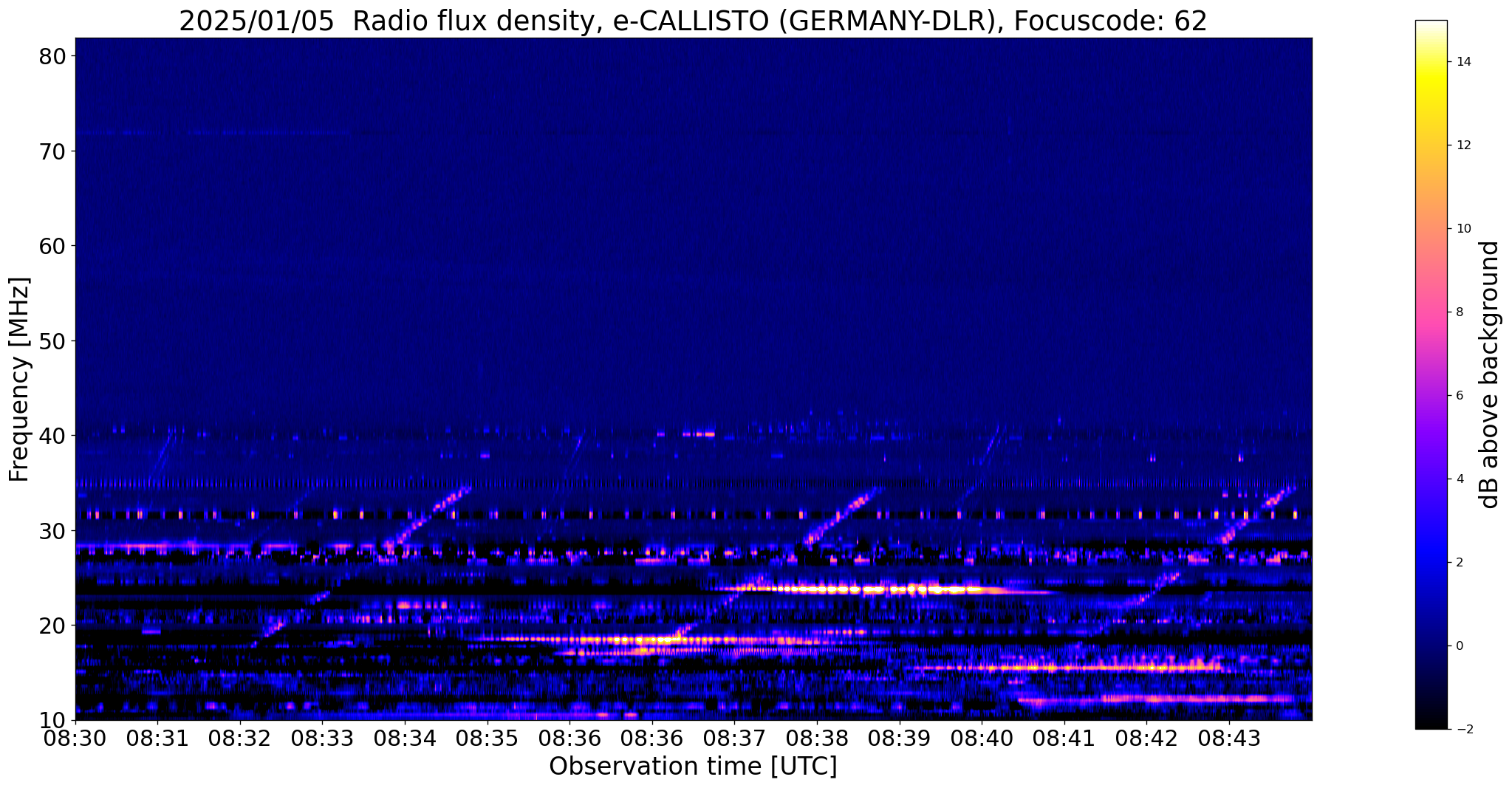Click the 08:35 time tick label
Screen dimensions: 1512x788
pos(488,739)
